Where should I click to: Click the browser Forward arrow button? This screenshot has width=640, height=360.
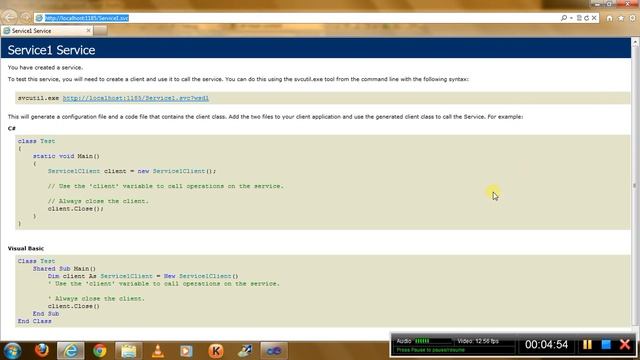[x=25, y=18]
